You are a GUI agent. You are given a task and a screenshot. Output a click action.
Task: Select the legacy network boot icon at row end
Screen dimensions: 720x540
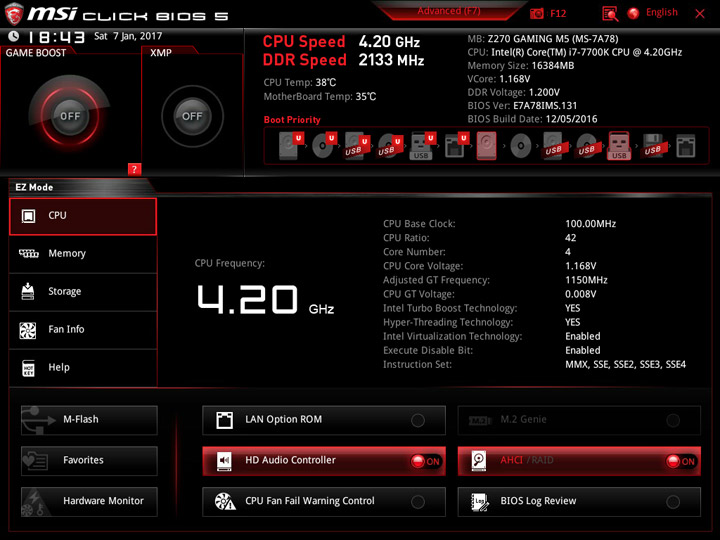coord(686,146)
